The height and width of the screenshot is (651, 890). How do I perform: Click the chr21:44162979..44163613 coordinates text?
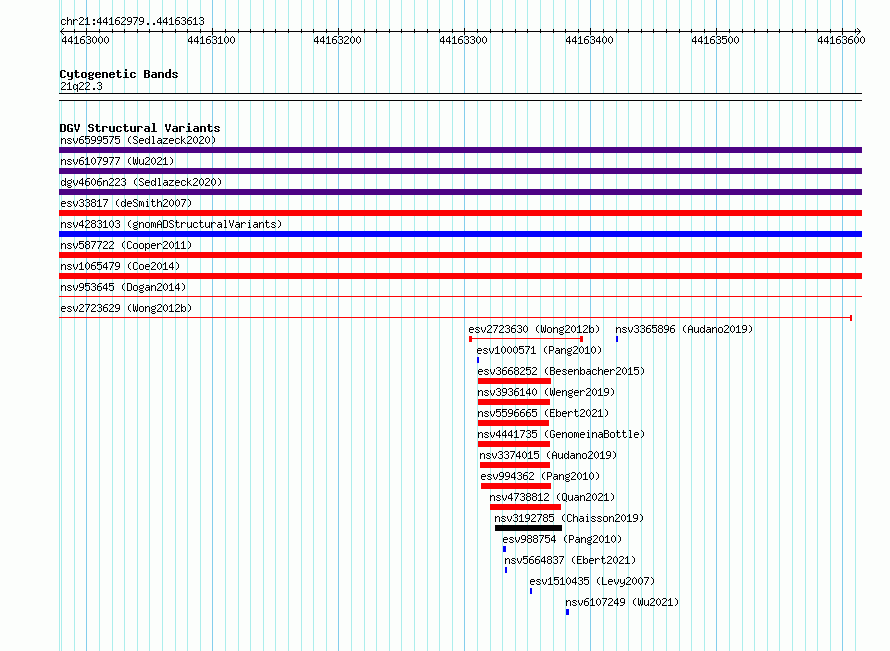click(x=132, y=22)
